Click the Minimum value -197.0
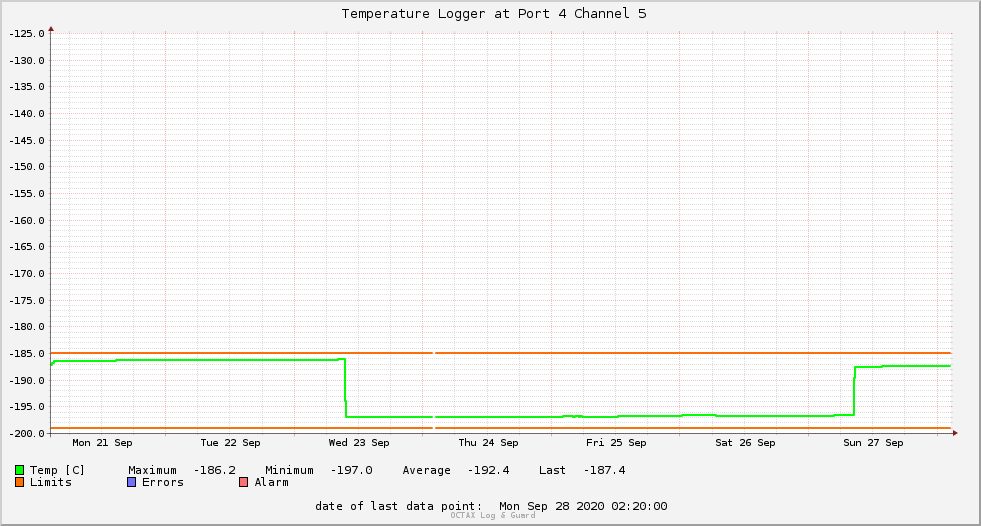Viewport: 981px width, 526px height. [352, 470]
